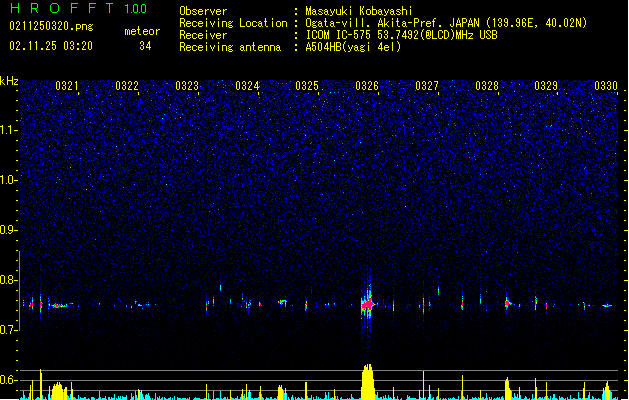Image resolution: width=629 pixels, height=400 pixels.
Task: Click the HROFFT 1.0.0 title text
Action: 78,8
